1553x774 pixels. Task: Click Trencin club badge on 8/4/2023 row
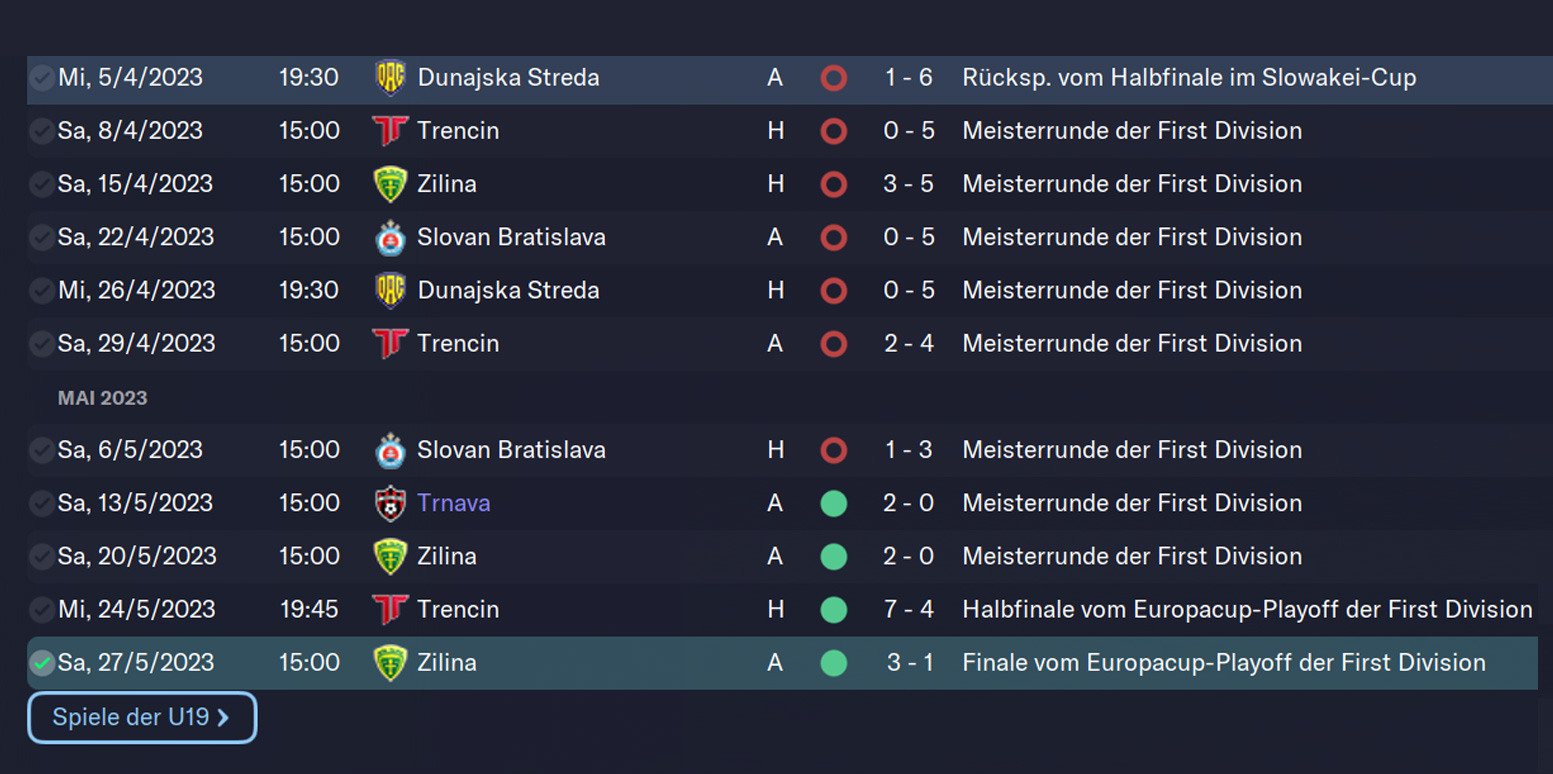390,131
